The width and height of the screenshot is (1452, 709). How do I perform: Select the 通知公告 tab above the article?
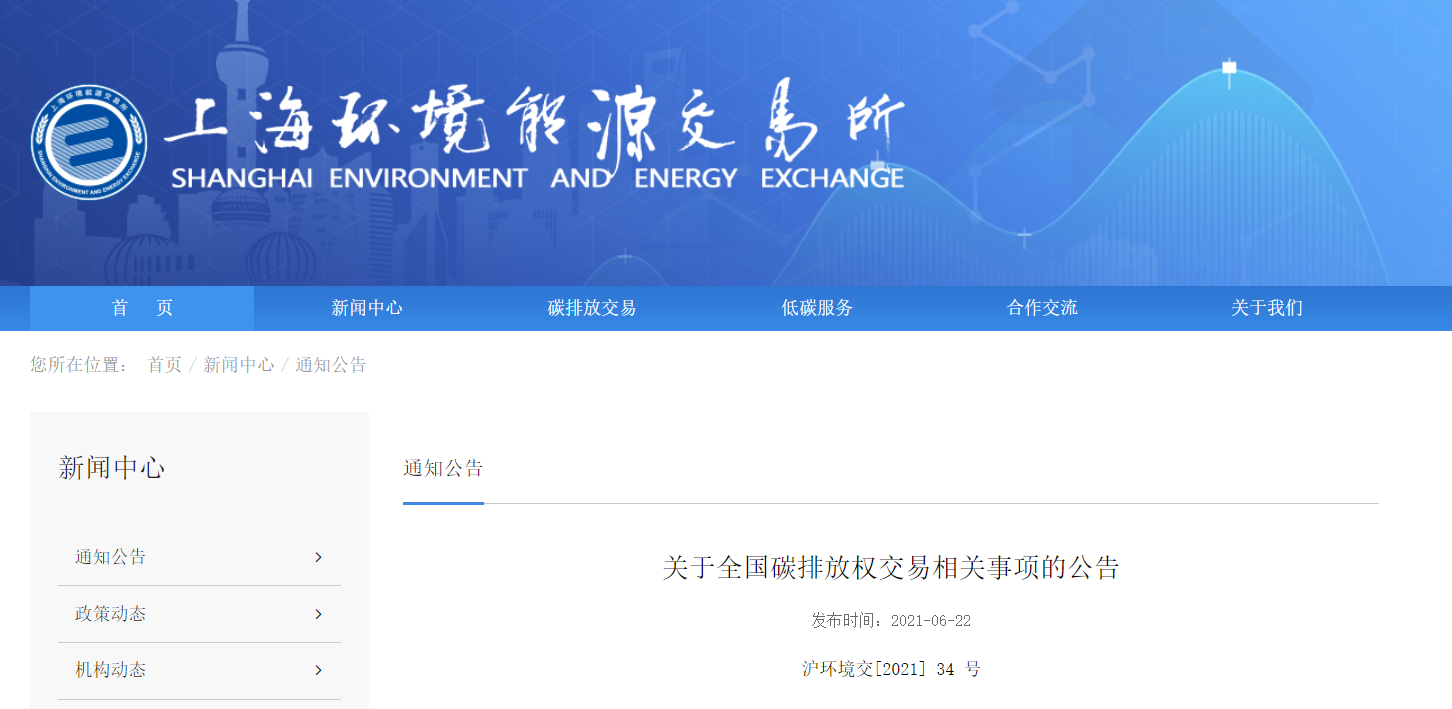[x=443, y=468]
